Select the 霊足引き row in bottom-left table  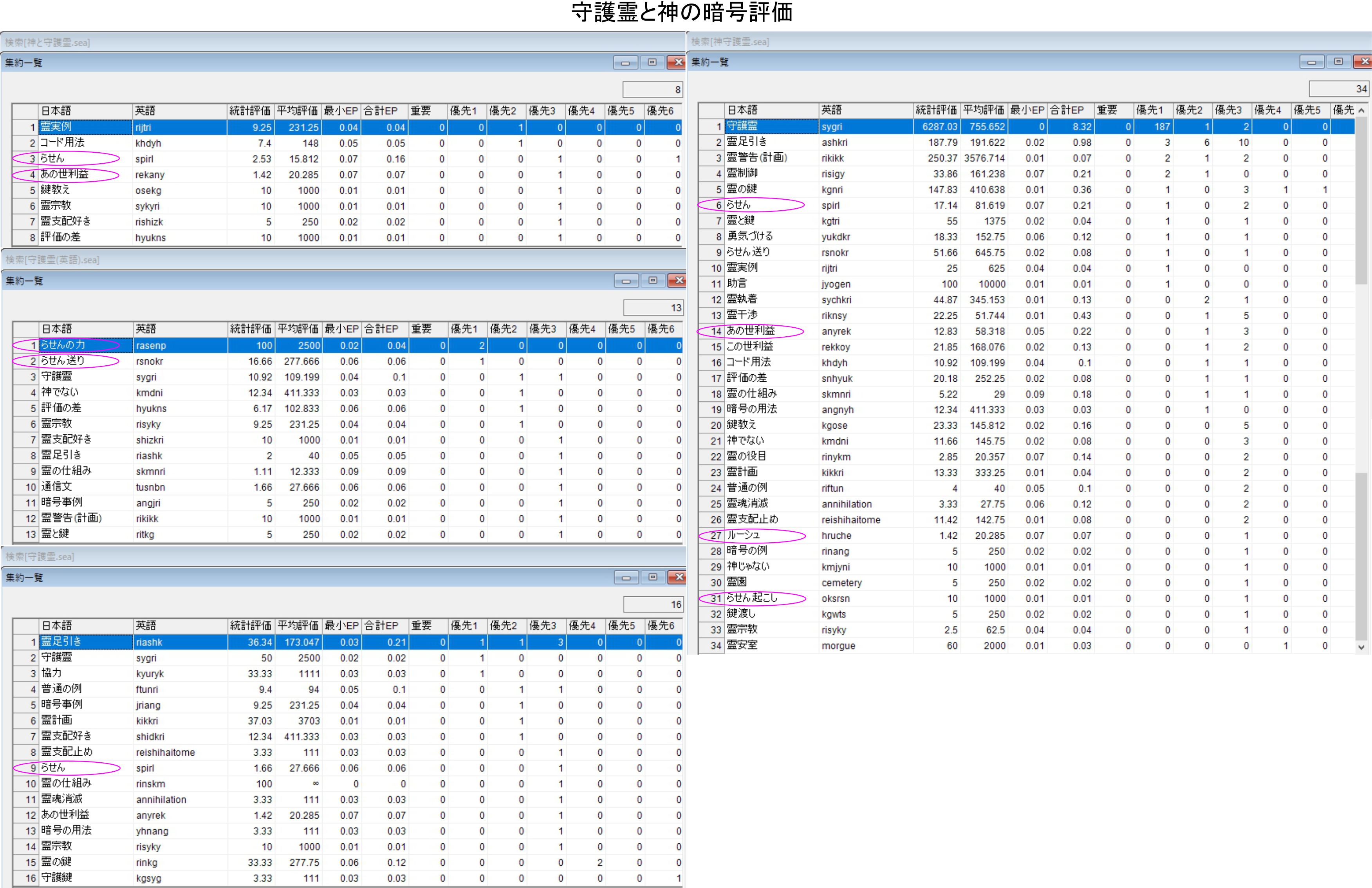click(87, 642)
